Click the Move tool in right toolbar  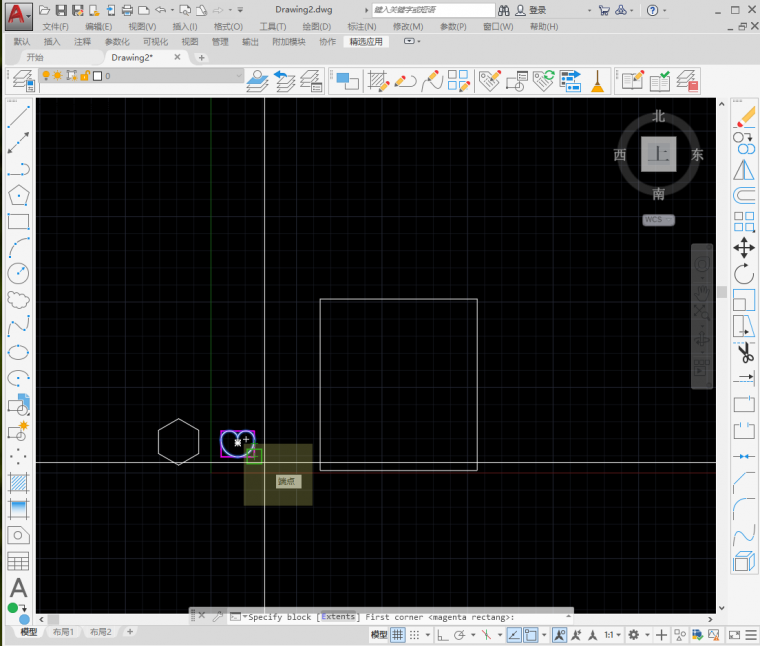tap(744, 247)
